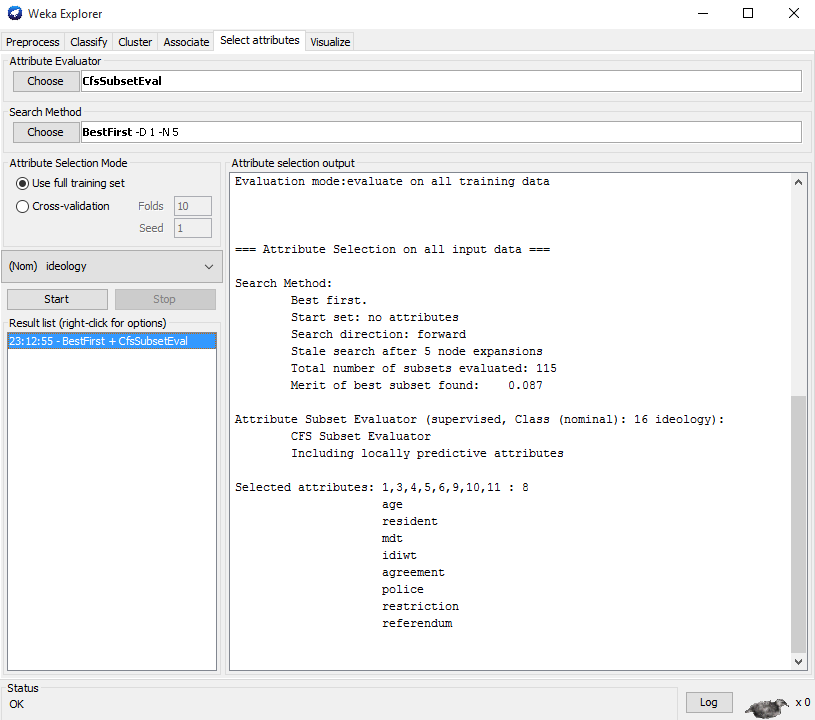The image size is (815, 720).
Task: Go to the Cluster tab
Action: point(135,42)
